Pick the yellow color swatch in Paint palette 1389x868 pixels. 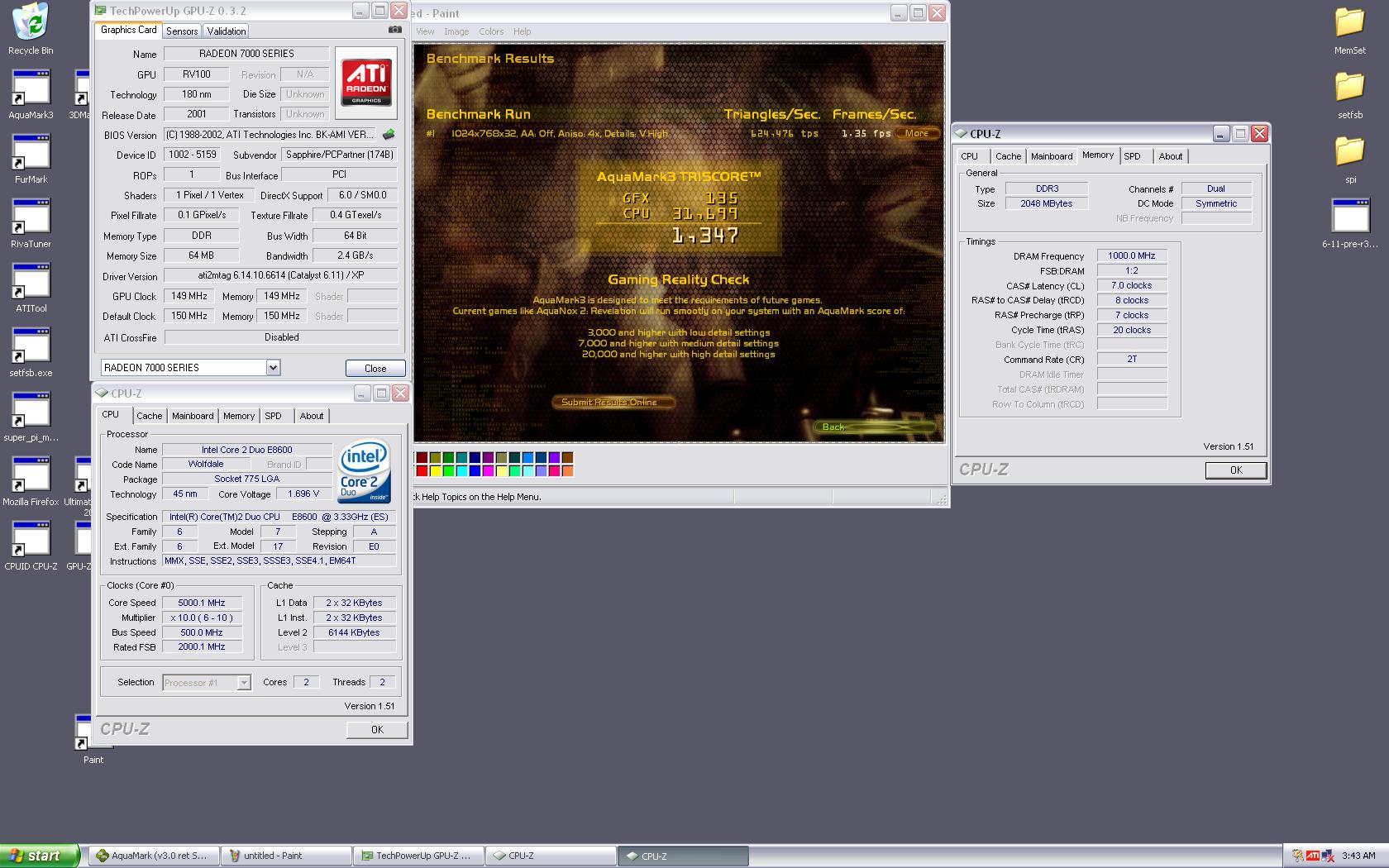tap(435, 470)
